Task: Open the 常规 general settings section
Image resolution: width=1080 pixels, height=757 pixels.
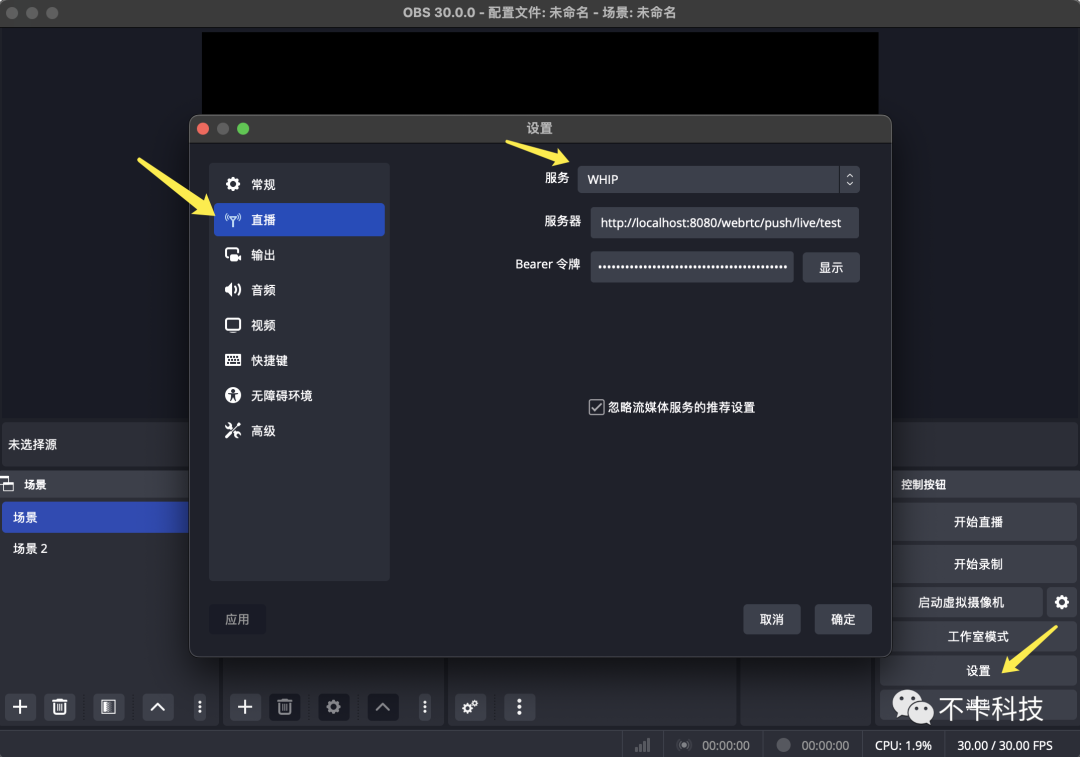Action: 299,184
